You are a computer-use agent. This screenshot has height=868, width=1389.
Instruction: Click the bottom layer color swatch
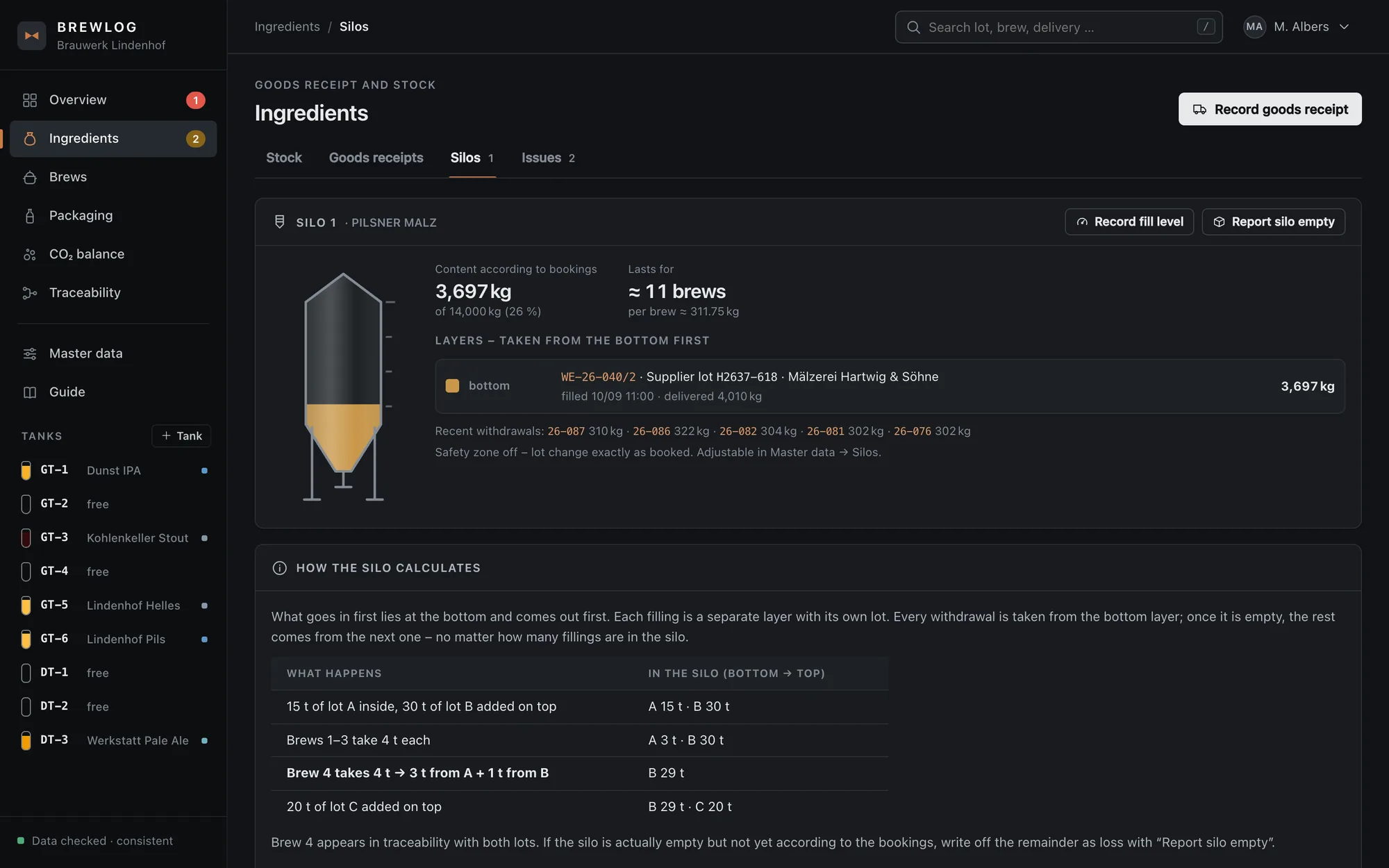452,386
